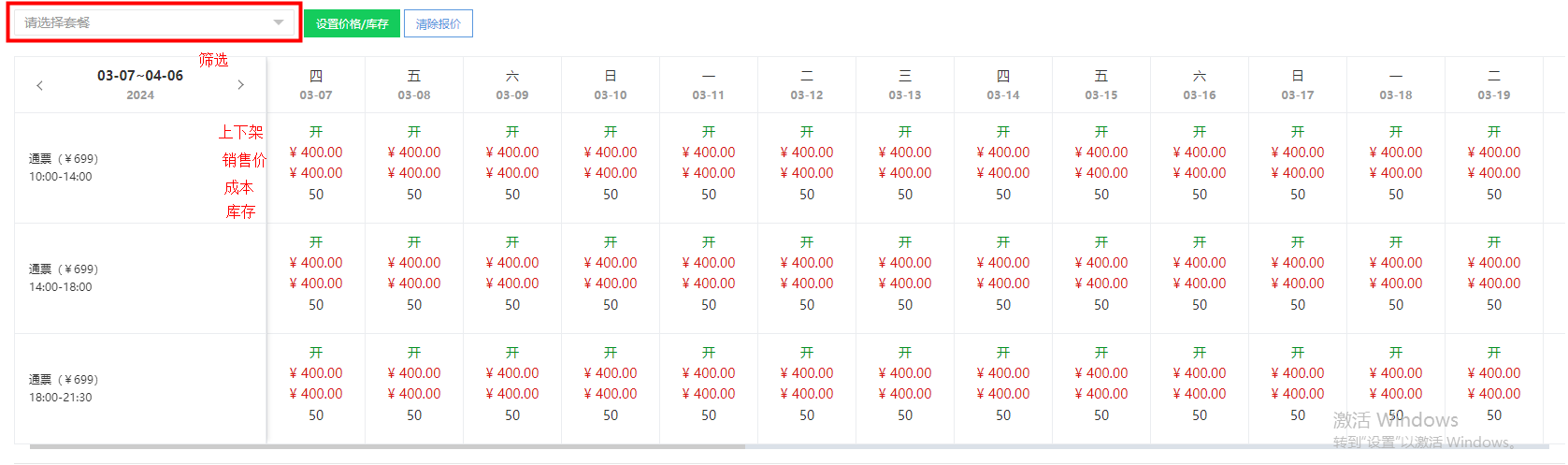Go to previous date range arrow

(x=39, y=85)
